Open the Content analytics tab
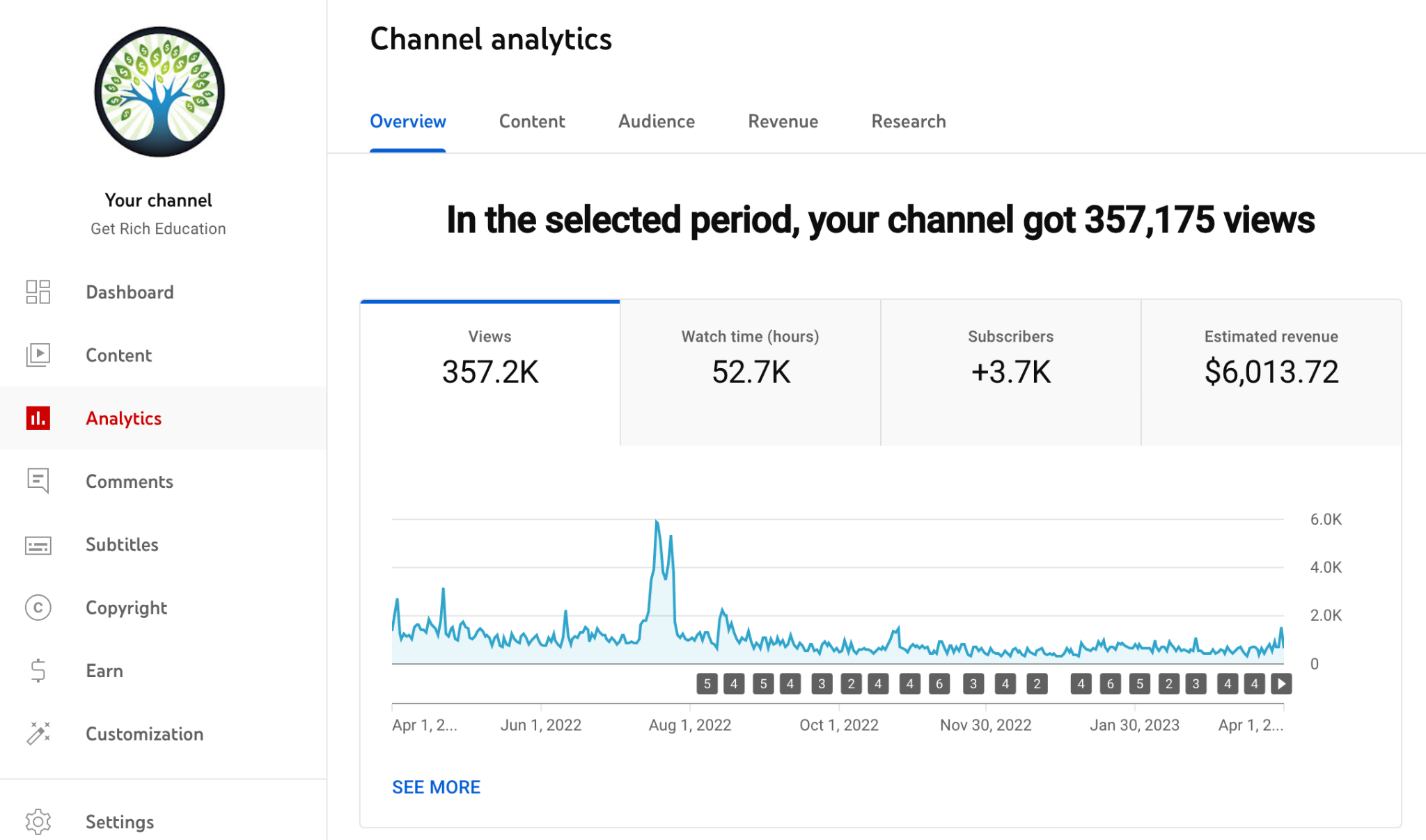The image size is (1426, 840). click(x=532, y=122)
